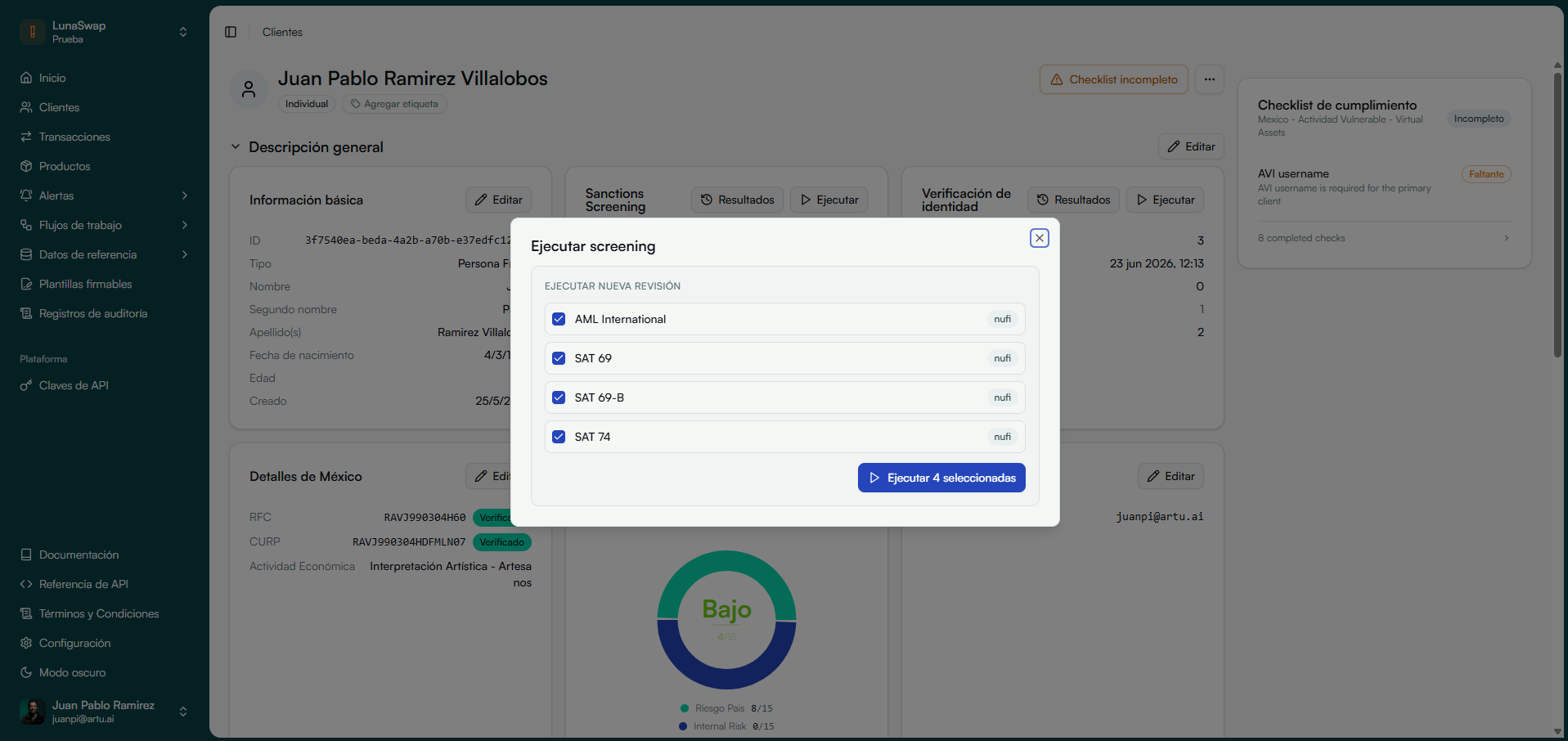Click the Transacciones arrows icon
The height and width of the screenshot is (741, 1568).
click(x=26, y=137)
